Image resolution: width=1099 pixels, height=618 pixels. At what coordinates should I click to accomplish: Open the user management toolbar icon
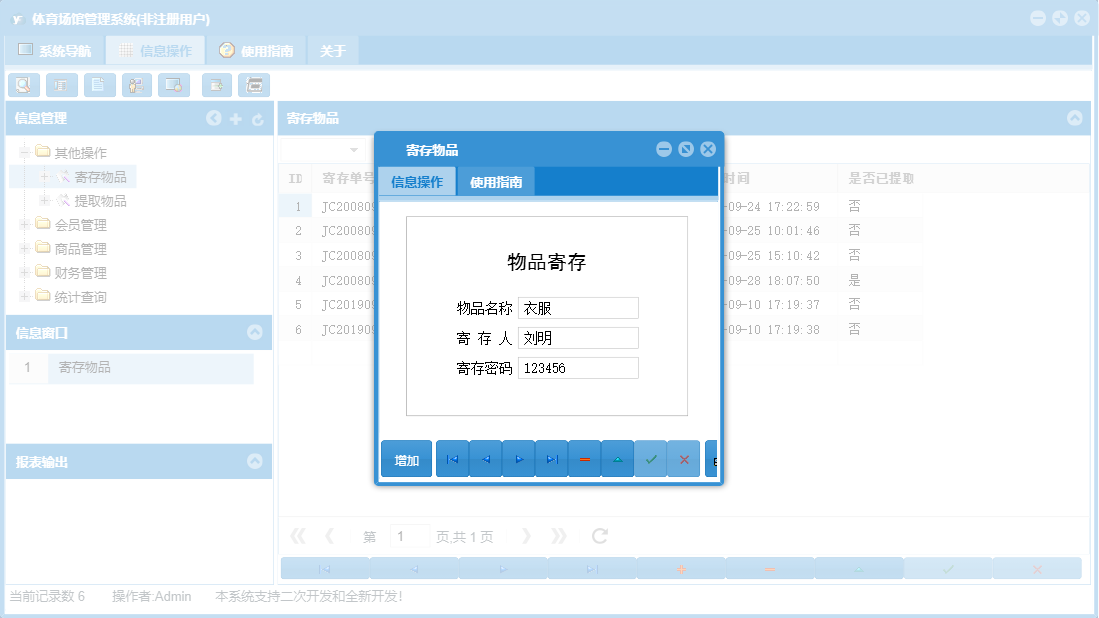click(136, 85)
